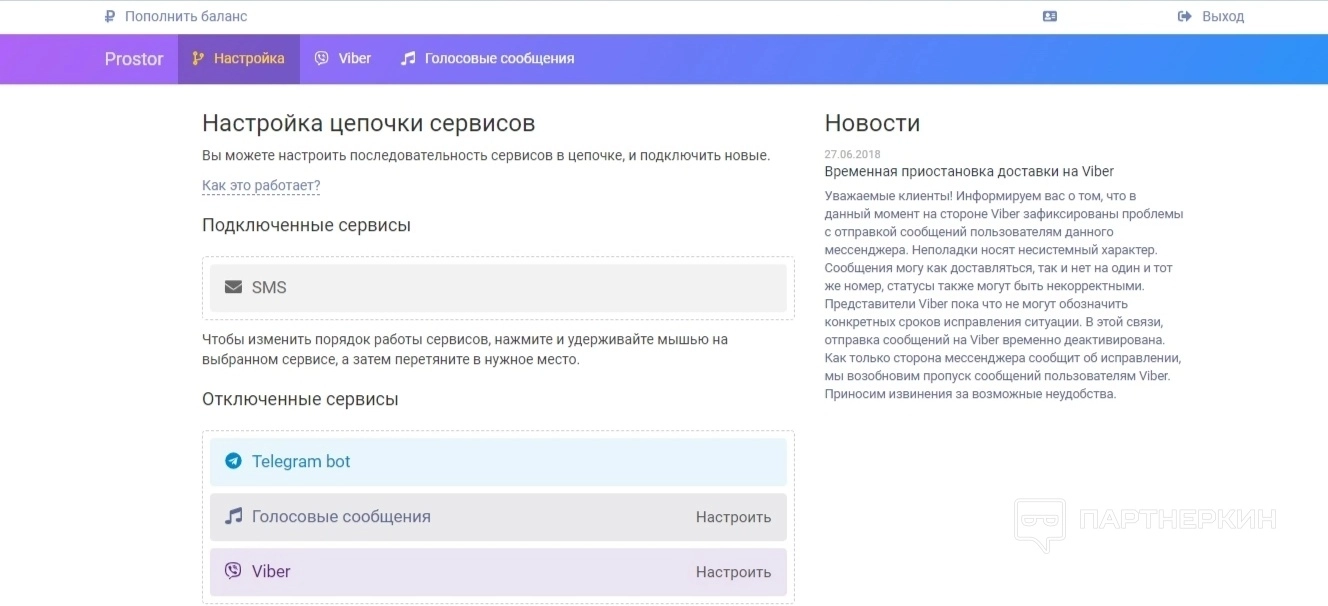Click the Подключенные сервисы heading
The image size is (1328, 606).
coord(306,225)
